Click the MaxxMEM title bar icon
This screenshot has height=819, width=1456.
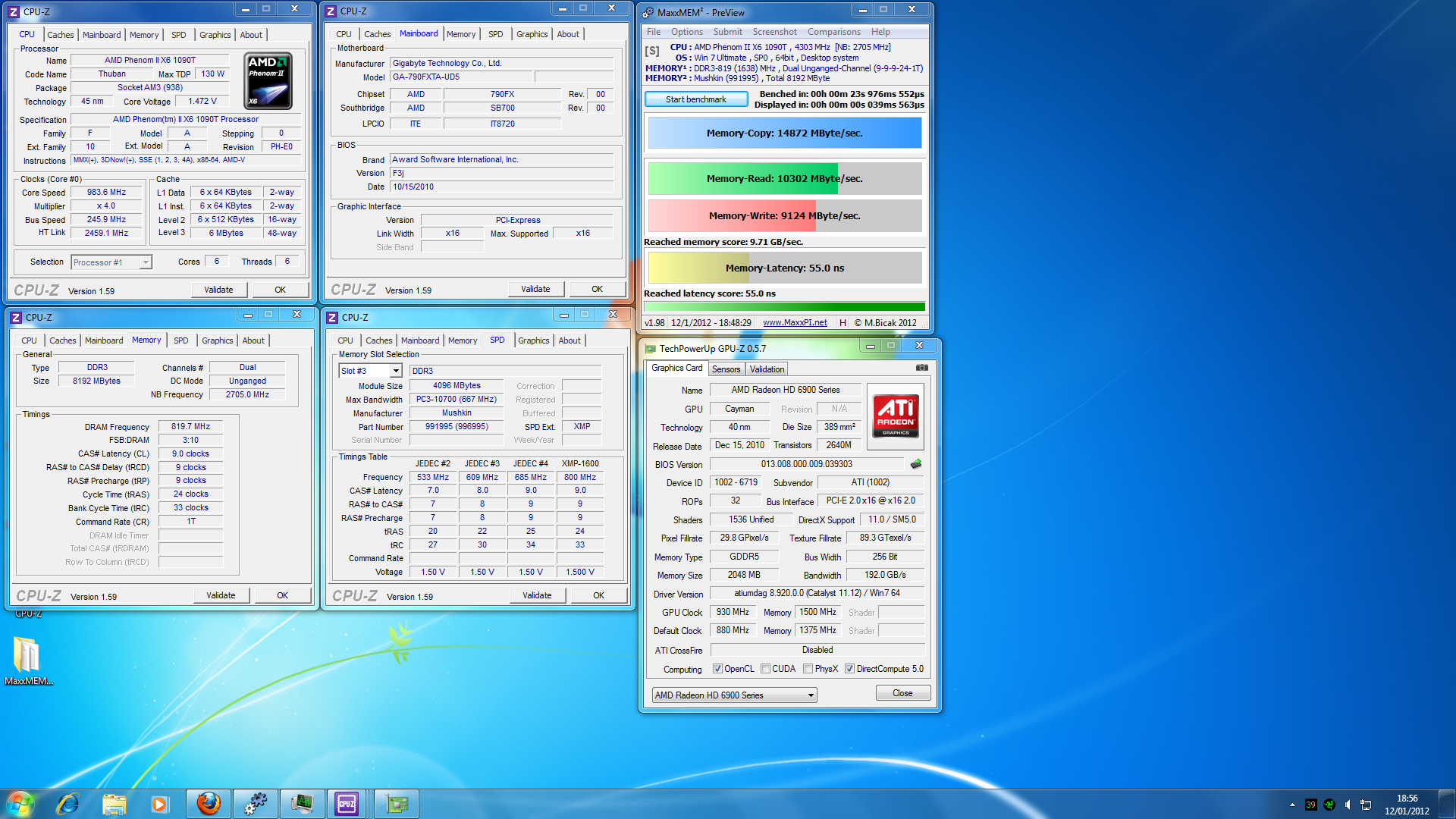click(648, 12)
